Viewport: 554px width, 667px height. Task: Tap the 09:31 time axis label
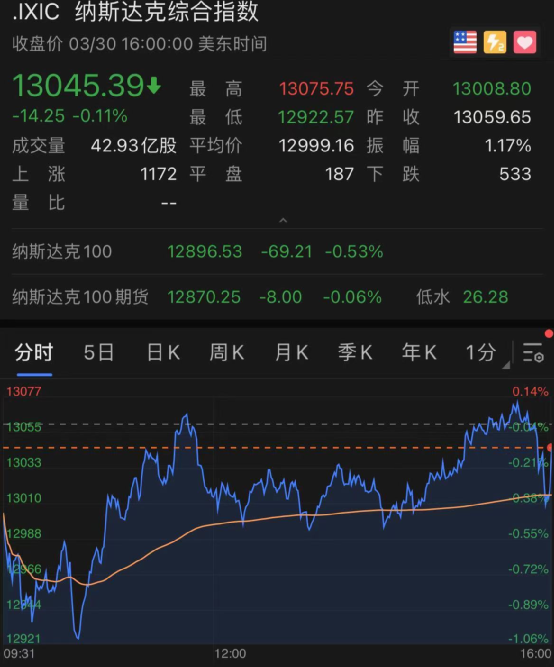pos(19,653)
